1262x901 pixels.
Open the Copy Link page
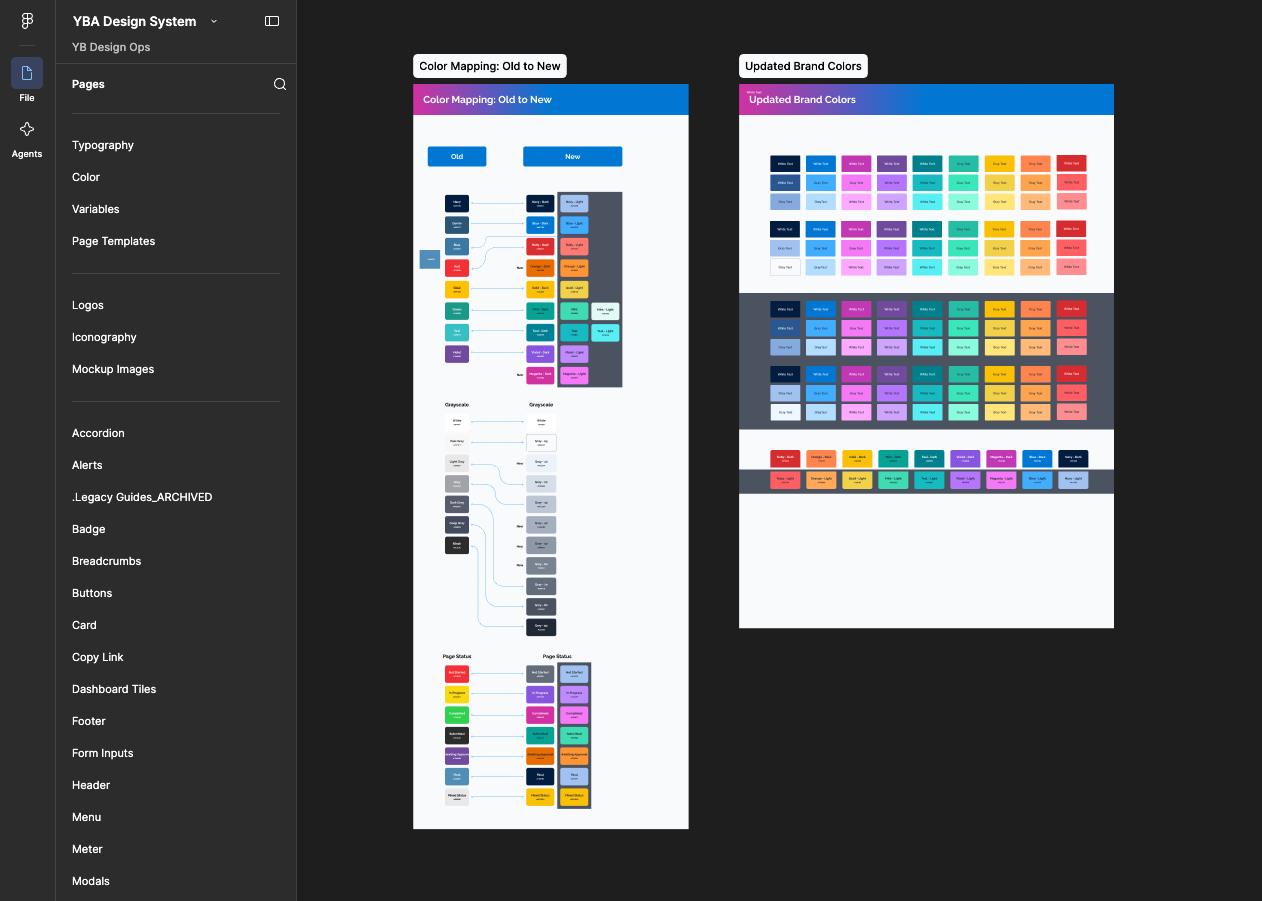click(98, 657)
